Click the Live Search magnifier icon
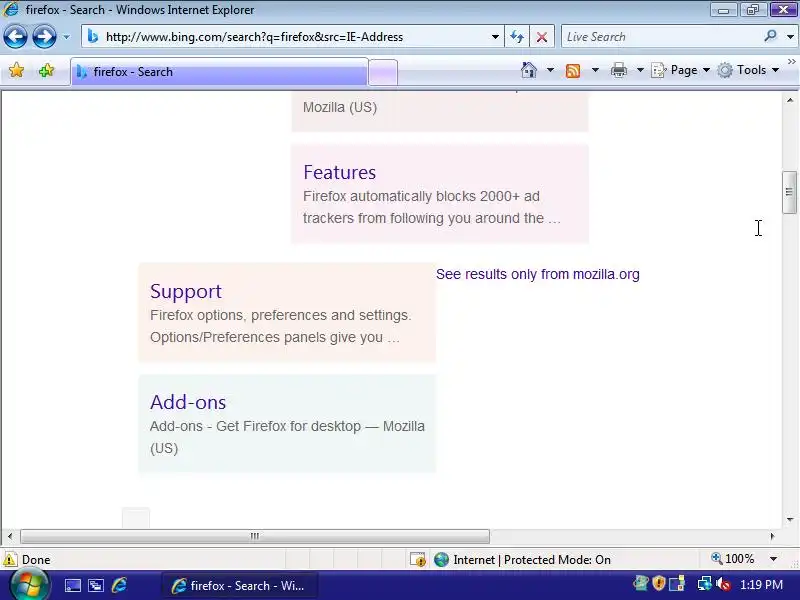Screen dimensions: 800x600 point(770,36)
